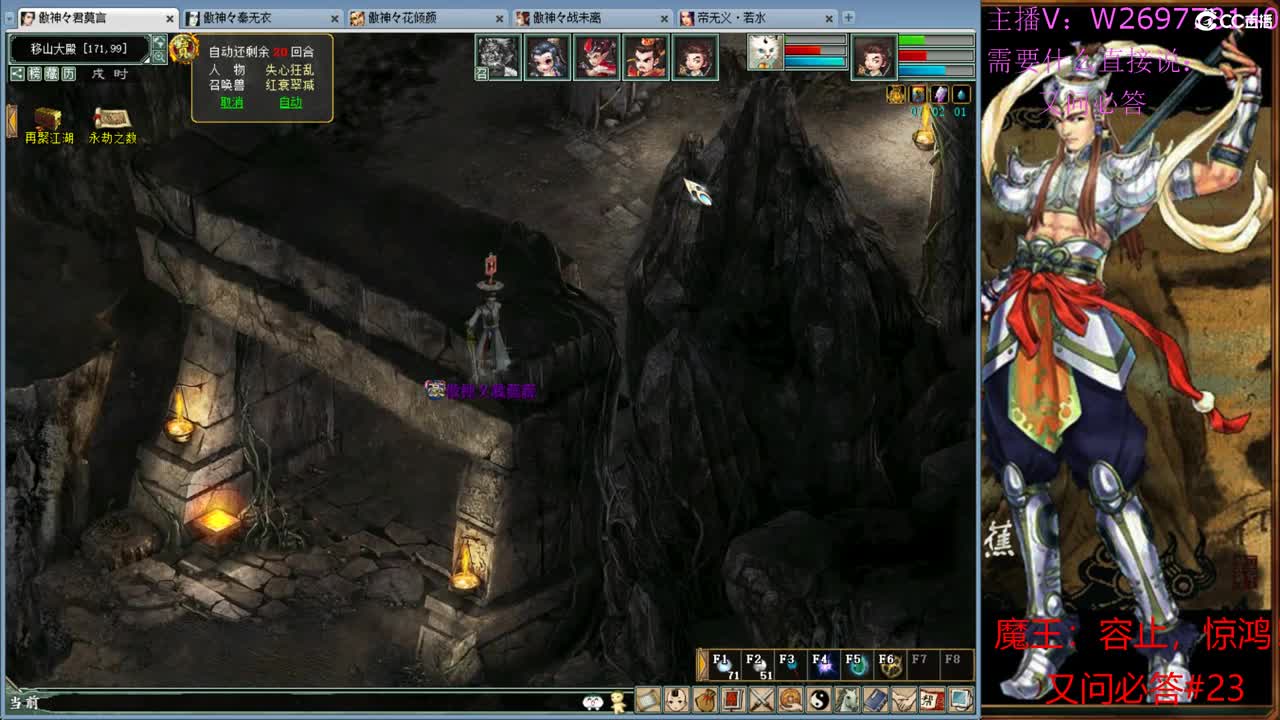Viewport: 1280px width, 720px height.
Task: Switch to the 傲神々秦无衣 tab
Action: [263, 18]
